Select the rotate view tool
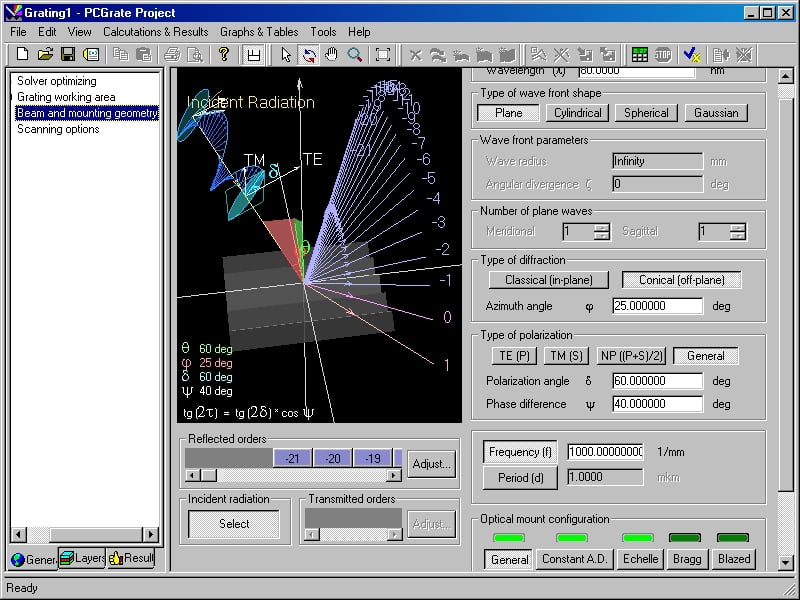The height and width of the screenshot is (600, 800). click(x=309, y=55)
